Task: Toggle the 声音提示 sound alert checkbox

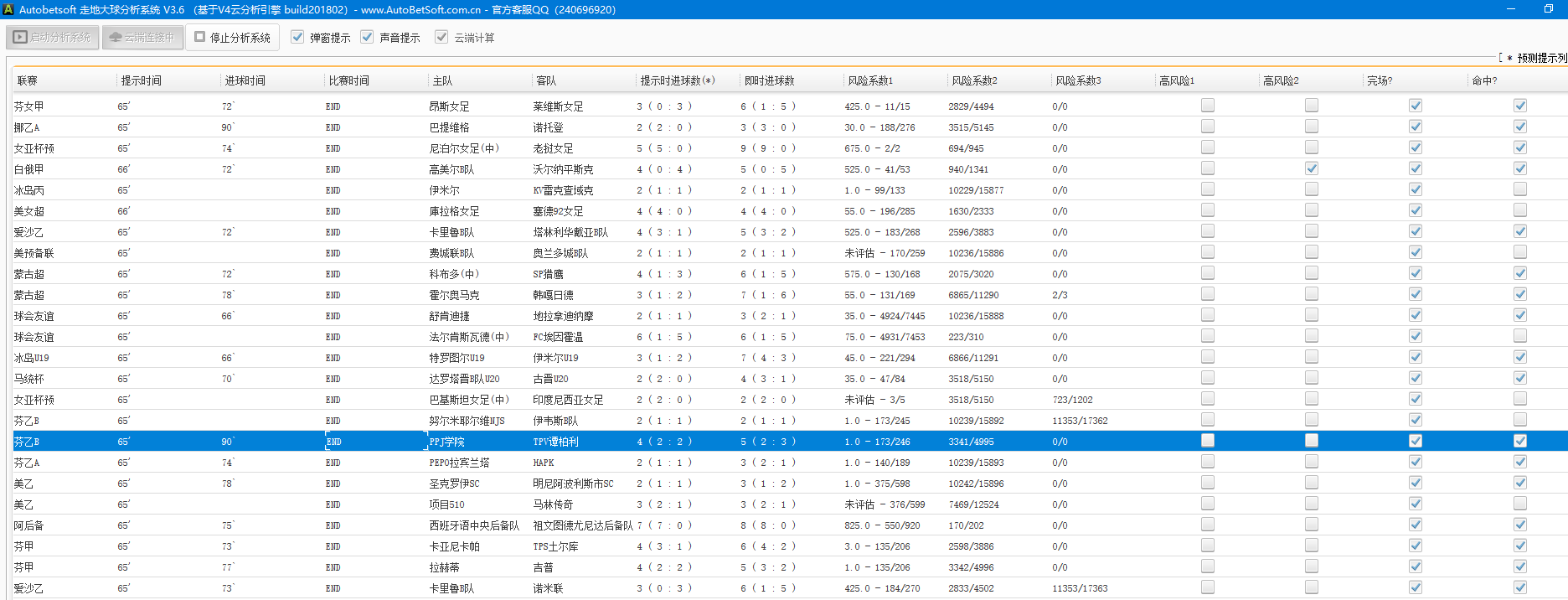Action: [367, 37]
